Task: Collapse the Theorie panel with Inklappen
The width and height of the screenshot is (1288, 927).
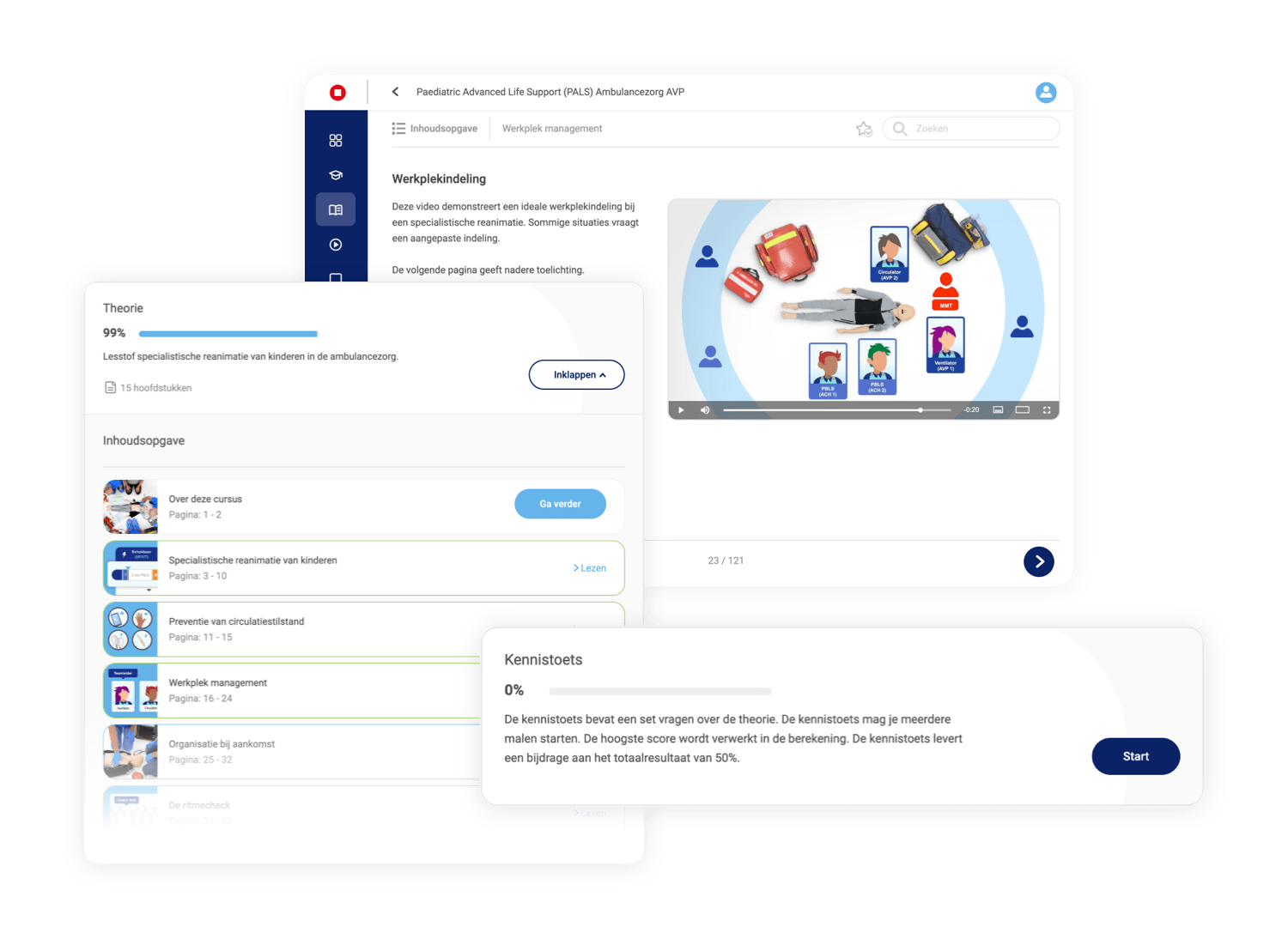Action: click(x=576, y=375)
